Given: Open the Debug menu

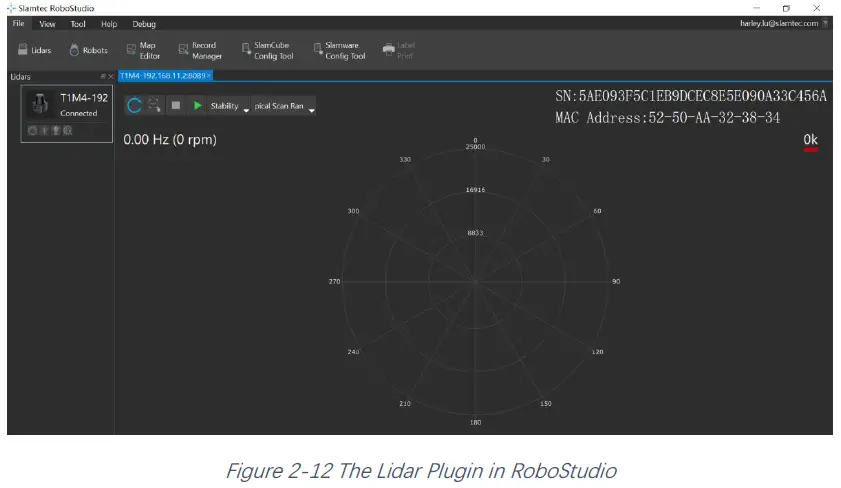Looking at the screenshot, I should [x=144, y=24].
